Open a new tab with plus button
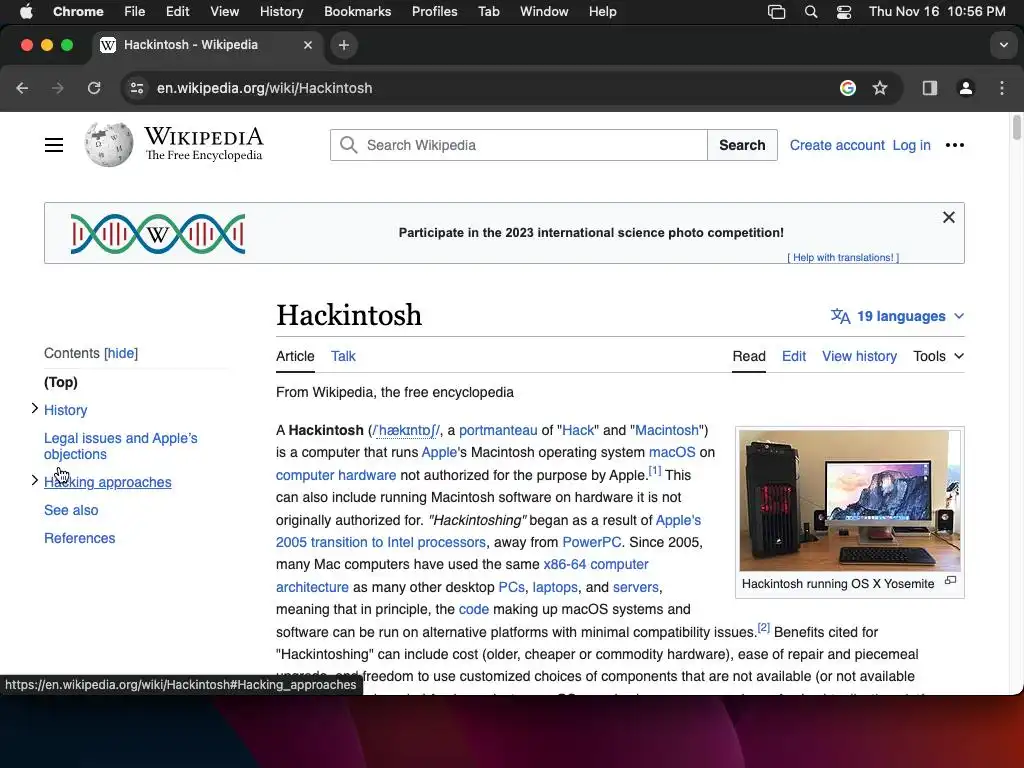1024x768 pixels. (x=344, y=45)
